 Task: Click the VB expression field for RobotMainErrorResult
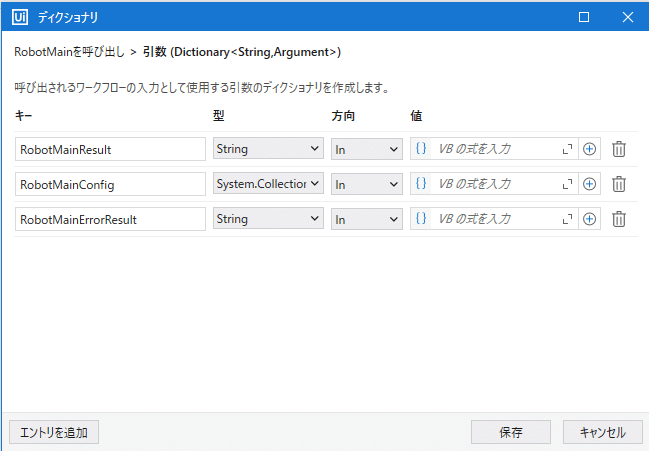[x=495, y=219]
